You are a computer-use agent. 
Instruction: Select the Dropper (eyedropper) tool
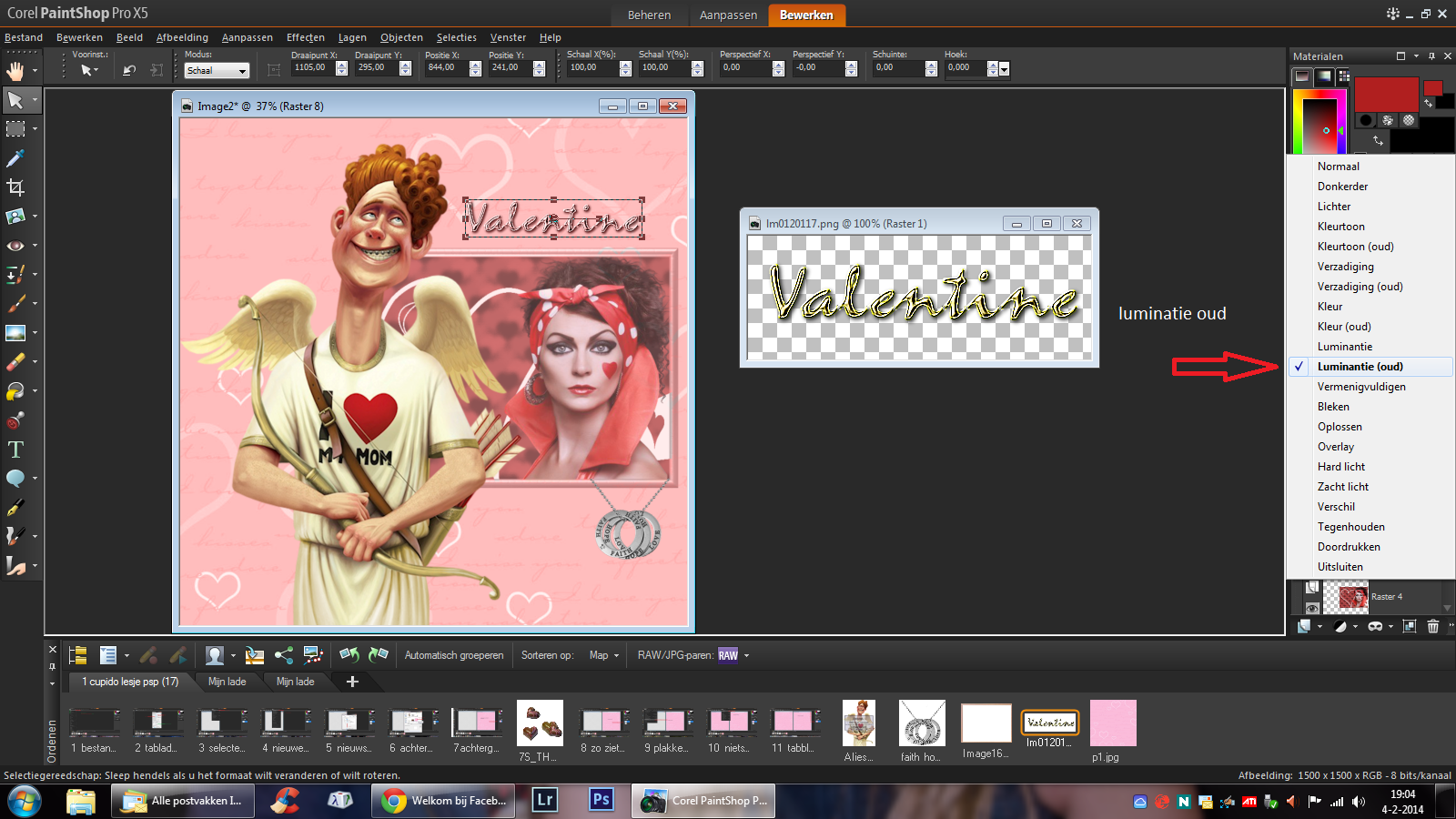(x=15, y=158)
